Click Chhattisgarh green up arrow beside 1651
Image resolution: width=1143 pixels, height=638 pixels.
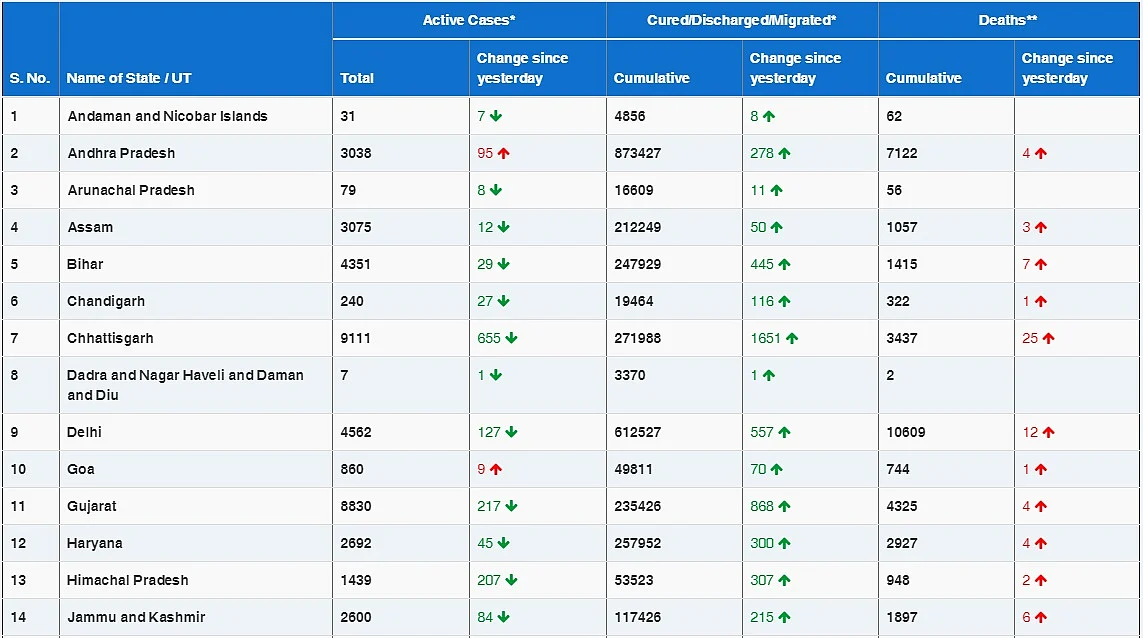tap(792, 338)
